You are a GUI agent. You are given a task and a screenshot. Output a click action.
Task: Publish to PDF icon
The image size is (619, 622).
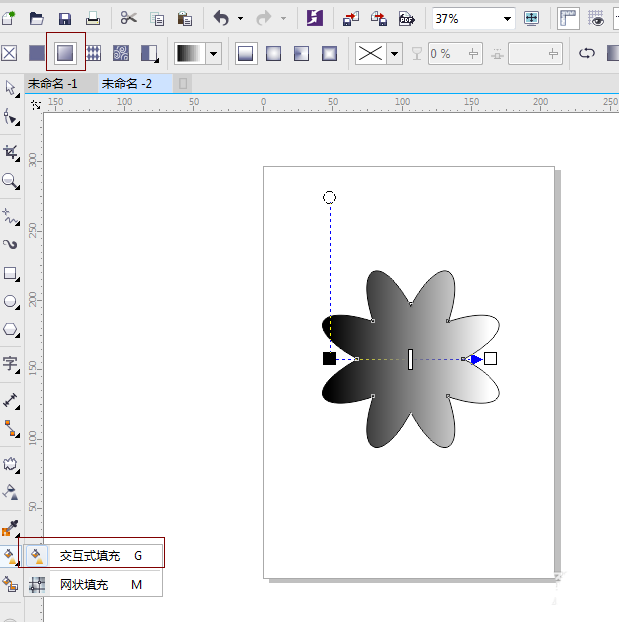(x=407, y=19)
